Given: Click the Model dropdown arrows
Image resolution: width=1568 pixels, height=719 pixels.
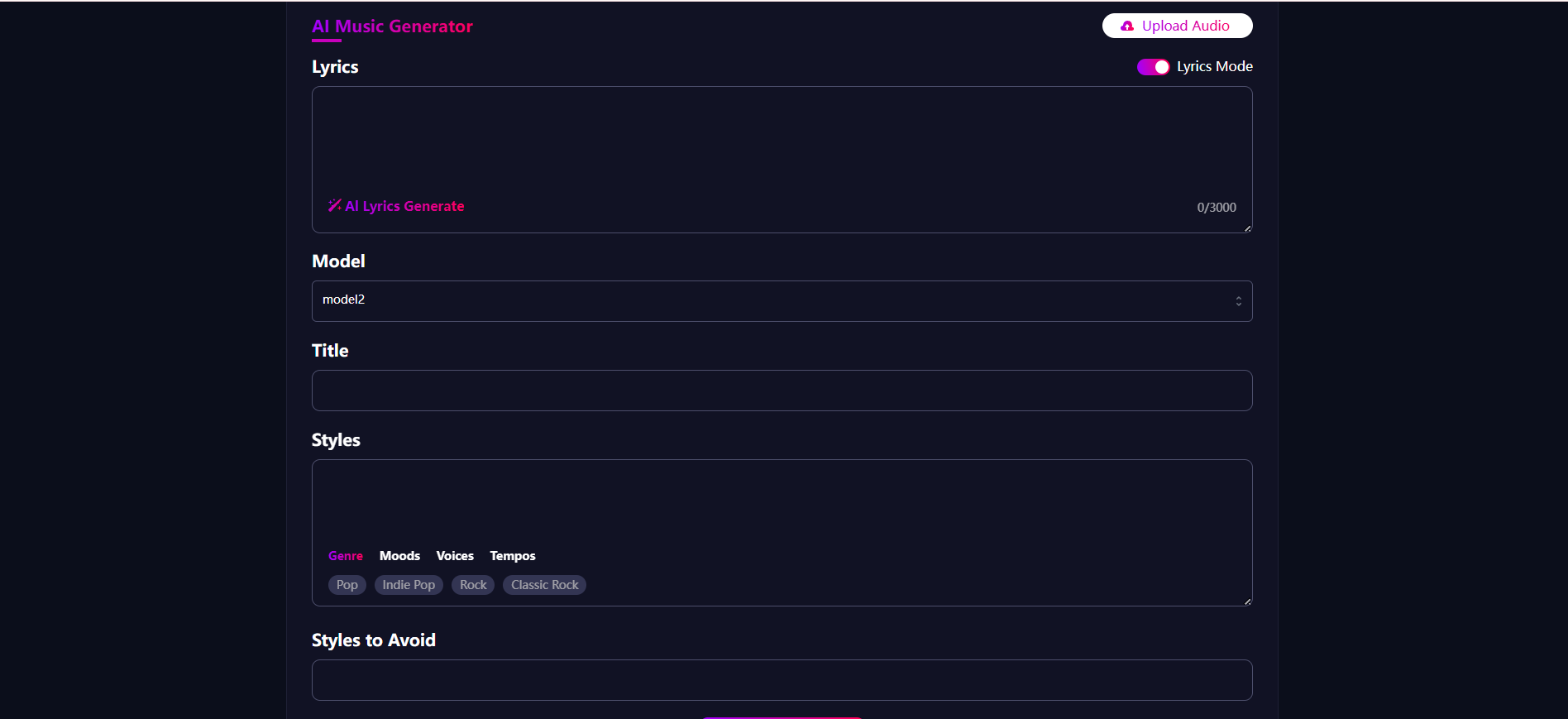Looking at the screenshot, I should point(1238,301).
